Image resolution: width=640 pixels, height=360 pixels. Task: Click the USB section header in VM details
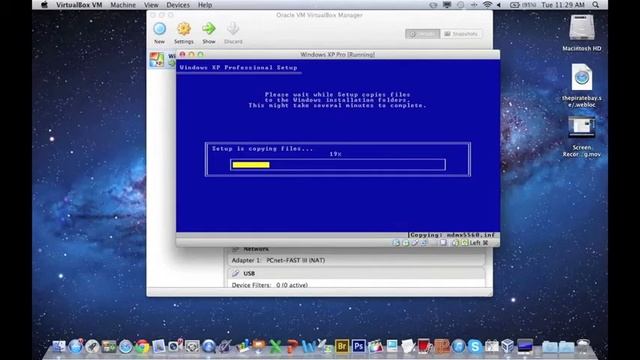[249, 273]
